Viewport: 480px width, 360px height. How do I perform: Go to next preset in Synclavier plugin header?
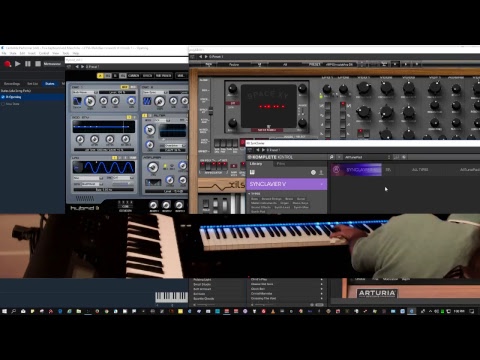point(263,150)
